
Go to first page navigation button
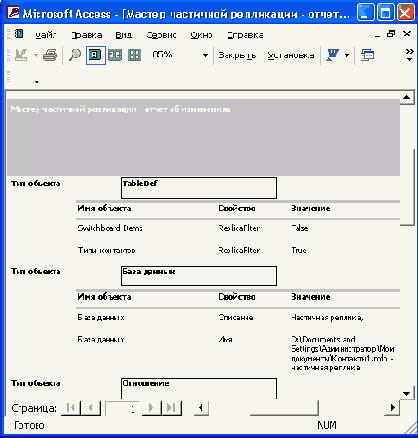pyautogui.click(x=71, y=408)
